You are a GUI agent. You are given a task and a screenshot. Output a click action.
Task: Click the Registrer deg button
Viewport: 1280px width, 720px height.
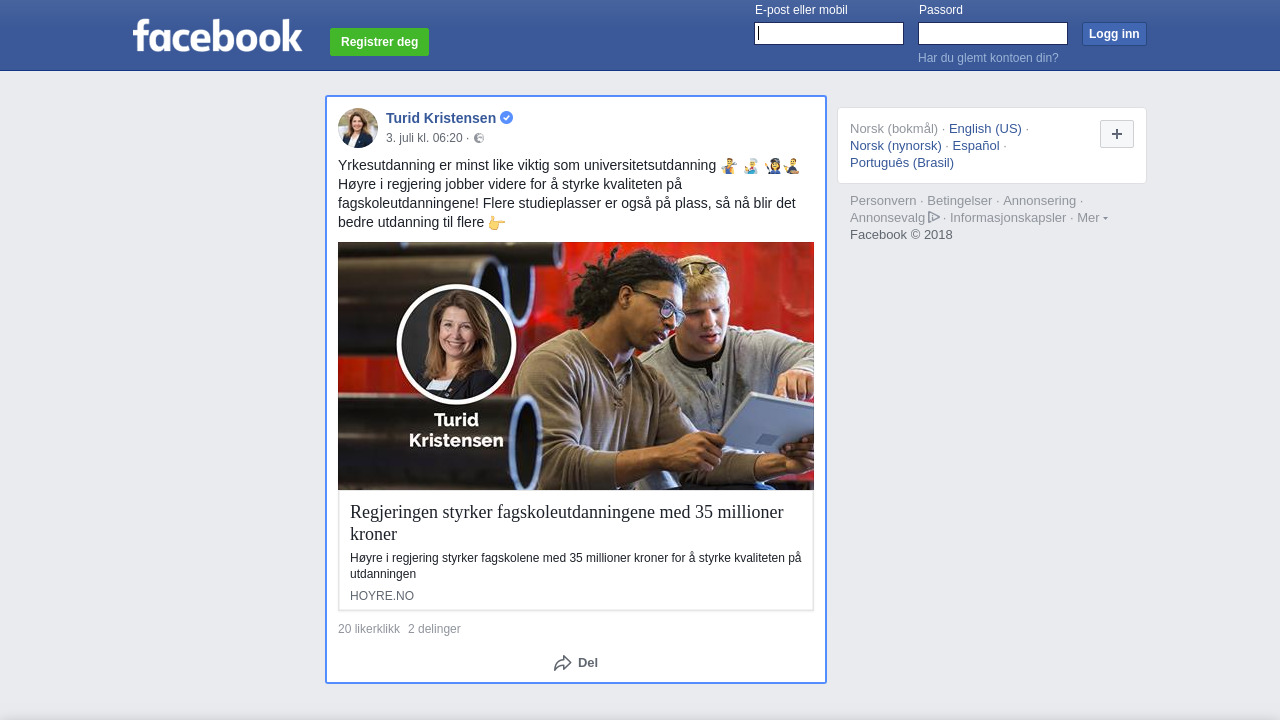click(379, 42)
